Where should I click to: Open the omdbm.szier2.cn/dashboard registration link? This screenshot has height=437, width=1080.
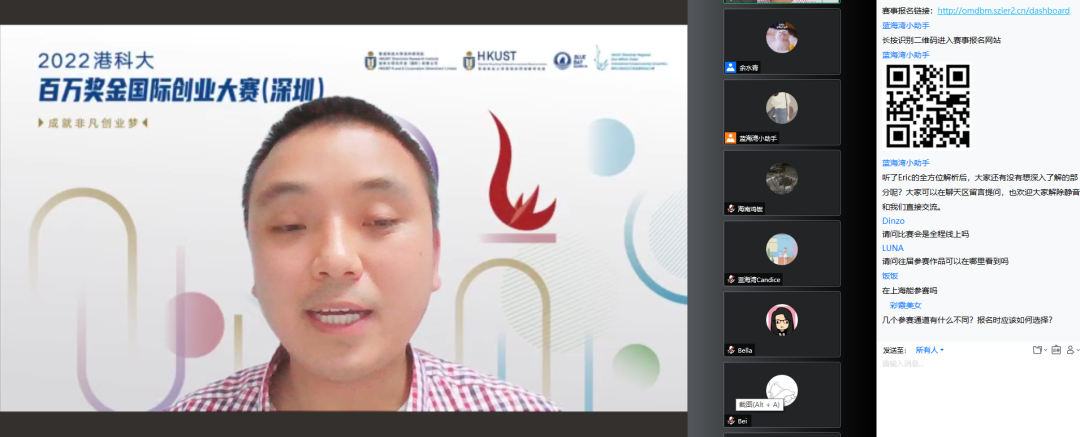(1003, 11)
